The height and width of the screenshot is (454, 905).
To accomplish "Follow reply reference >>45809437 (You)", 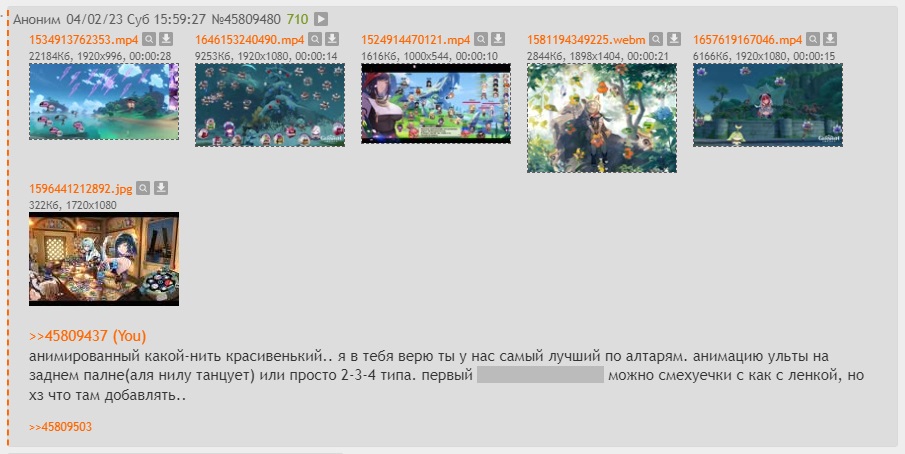I will (88, 336).
